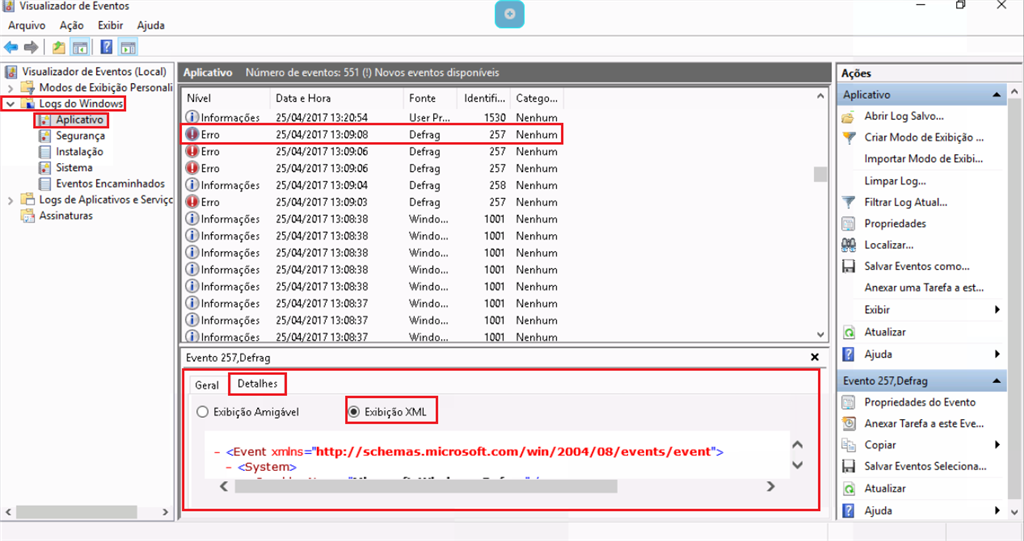
Task: Open the Exibir submenu arrow
Action: click(x=997, y=310)
